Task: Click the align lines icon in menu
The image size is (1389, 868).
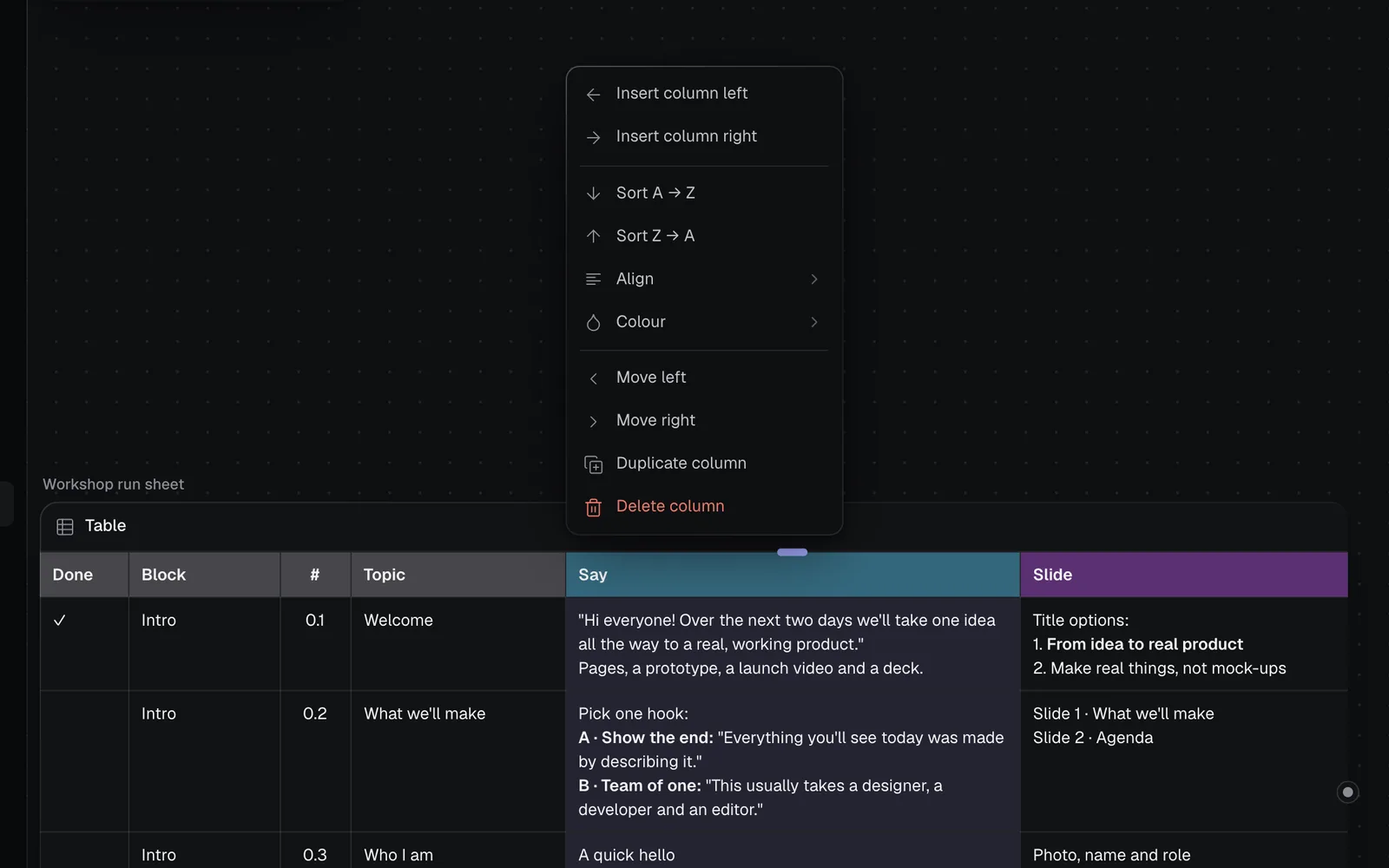Action: click(x=593, y=279)
